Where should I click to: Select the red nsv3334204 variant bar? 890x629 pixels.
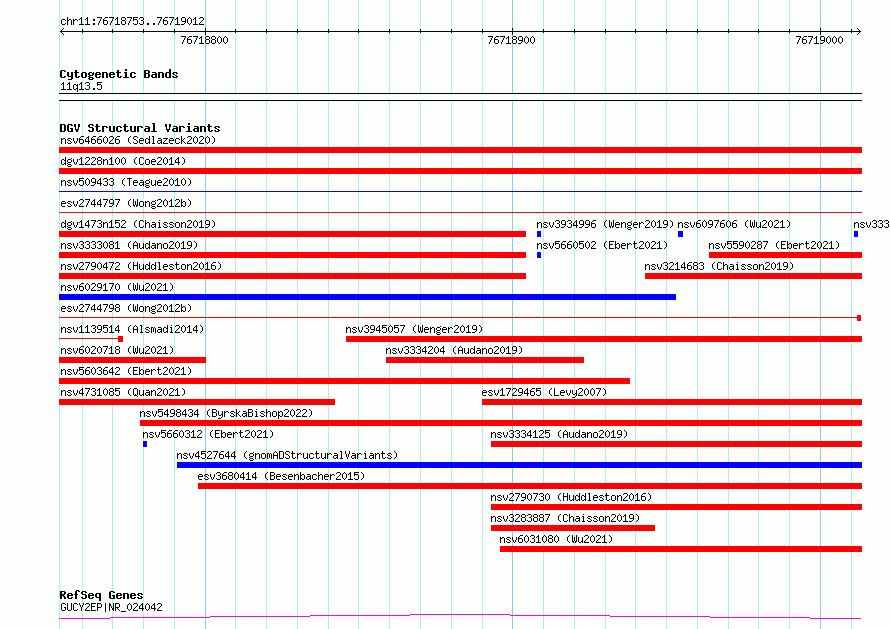[485, 360]
